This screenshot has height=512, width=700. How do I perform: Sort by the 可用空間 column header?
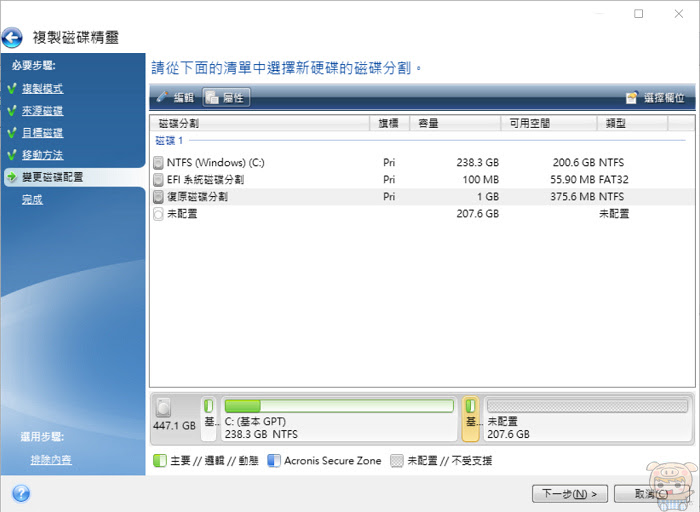pyautogui.click(x=548, y=123)
